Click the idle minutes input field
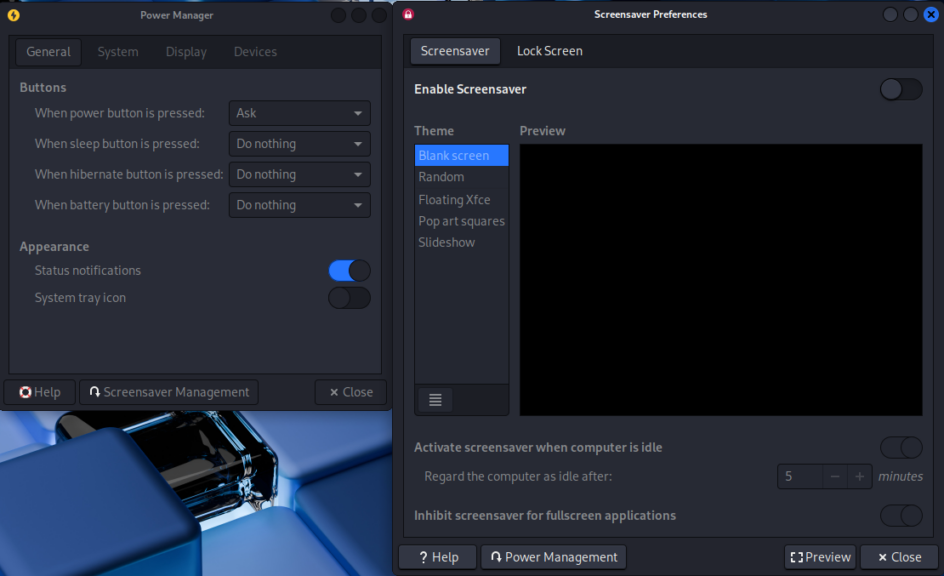 point(800,477)
